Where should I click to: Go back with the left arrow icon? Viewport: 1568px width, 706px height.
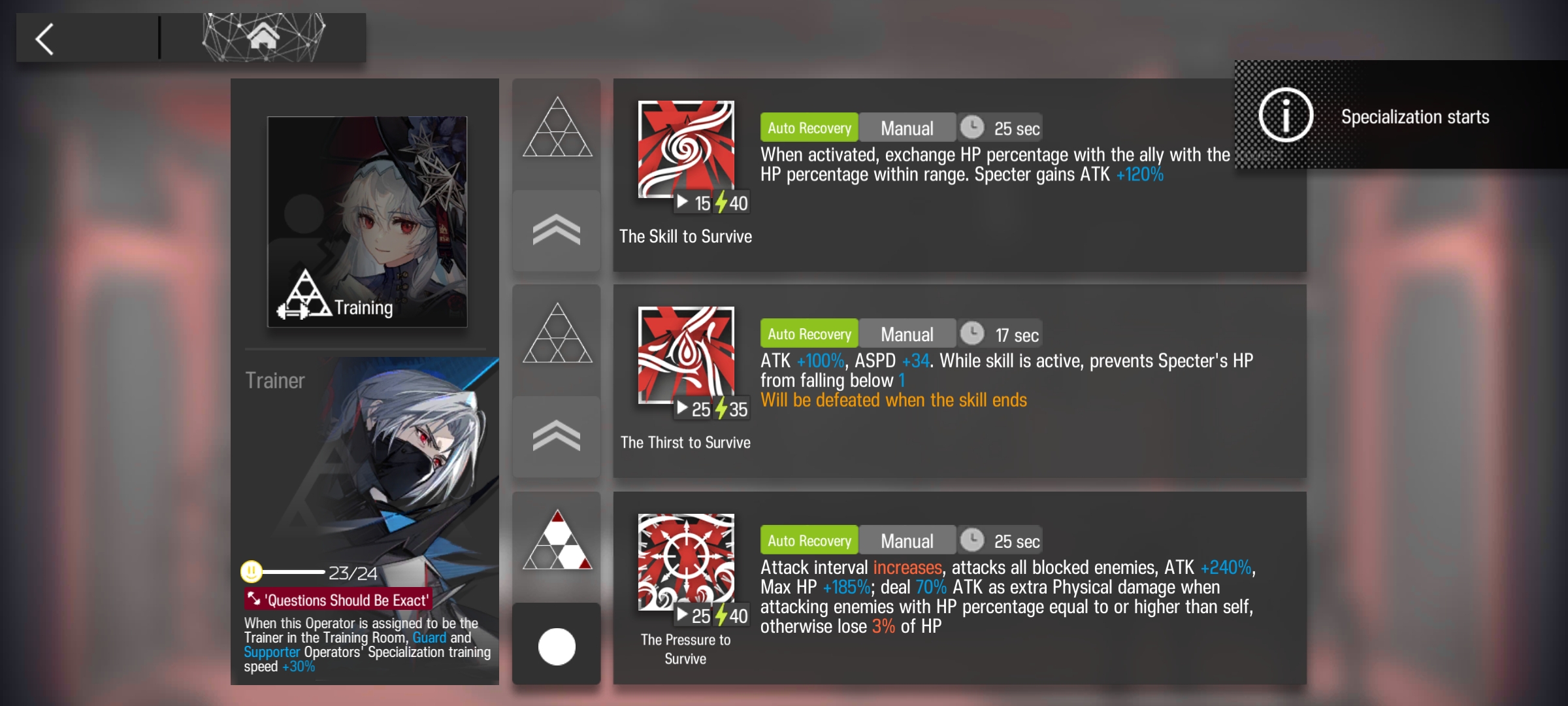(x=44, y=39)
